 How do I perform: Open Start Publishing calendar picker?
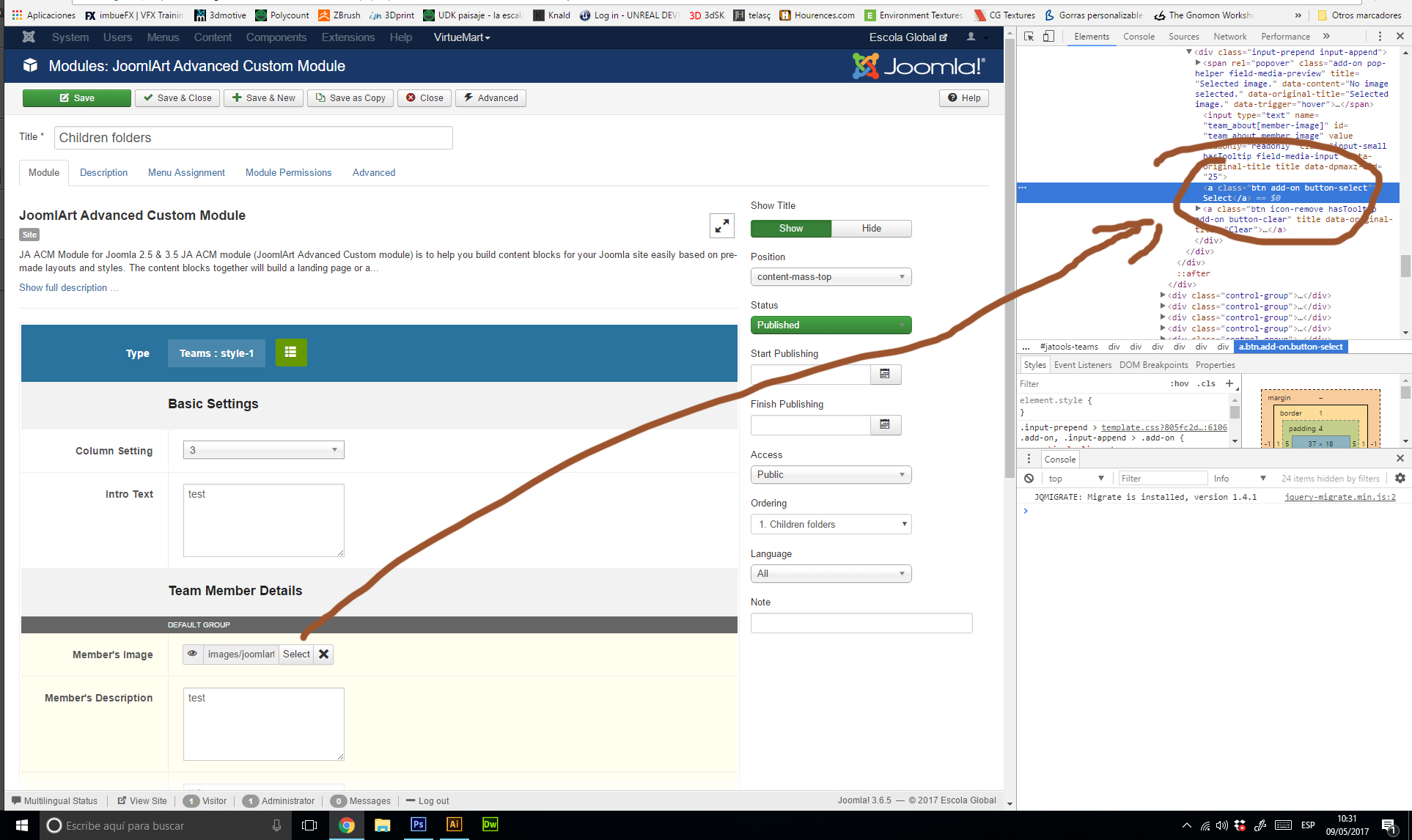[x=885, y=375]
